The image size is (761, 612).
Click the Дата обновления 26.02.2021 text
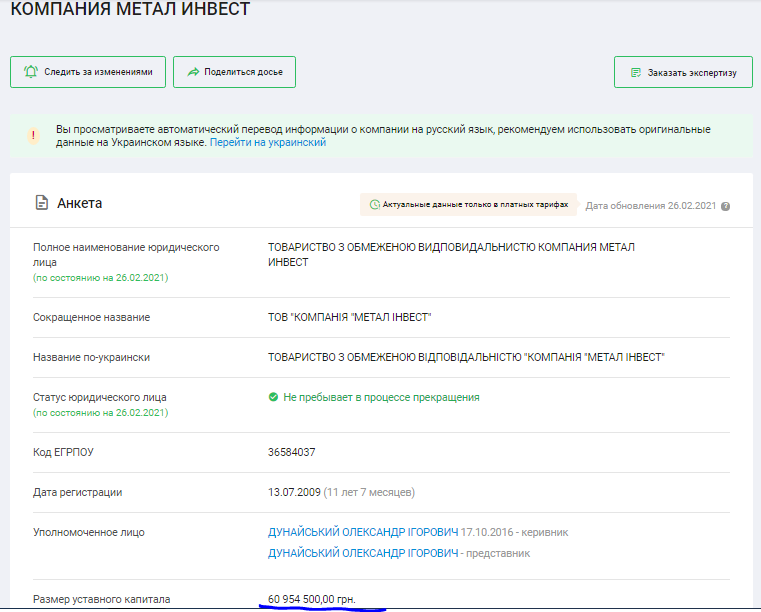point(650,206)
